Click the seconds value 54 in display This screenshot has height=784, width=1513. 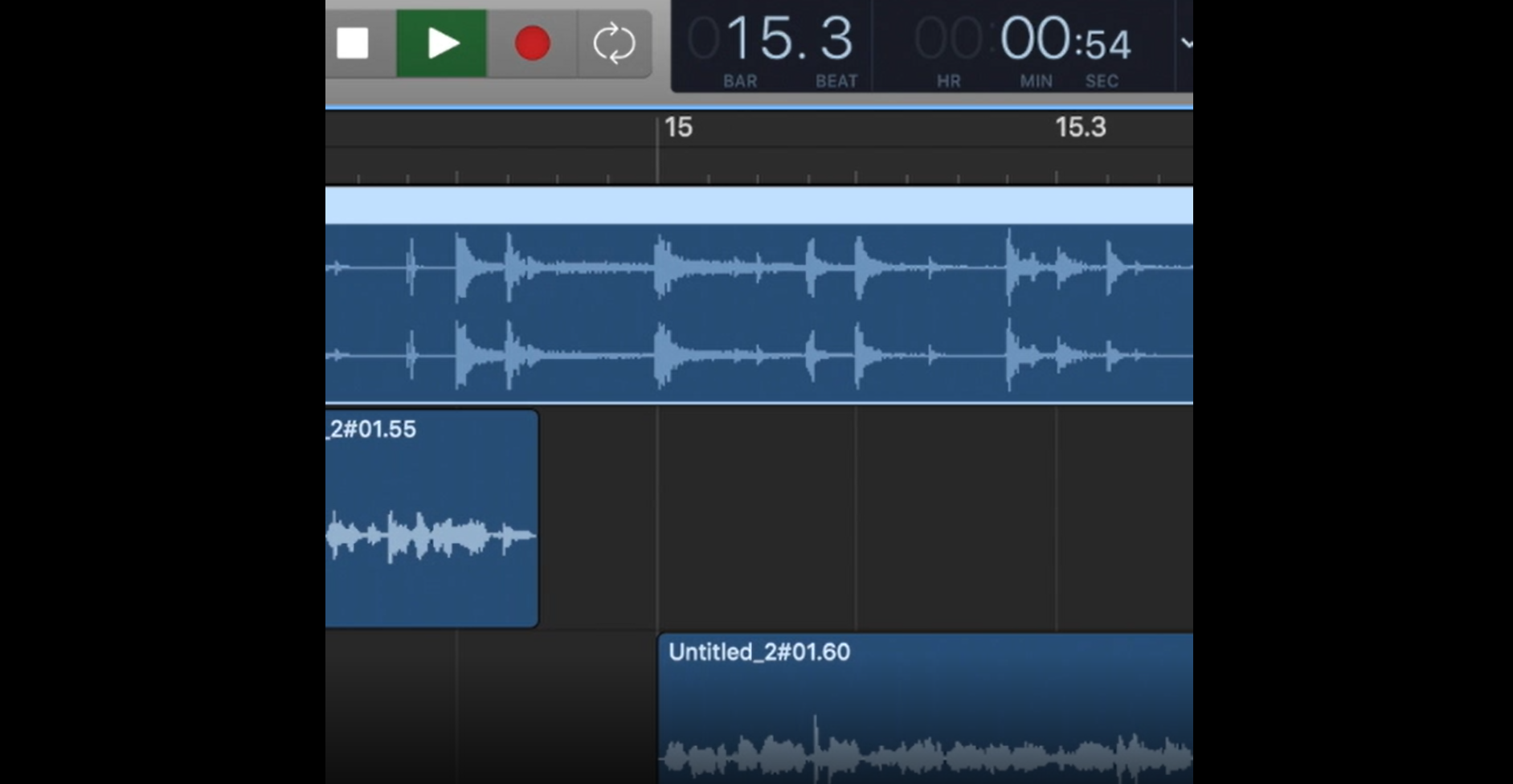1108,45
